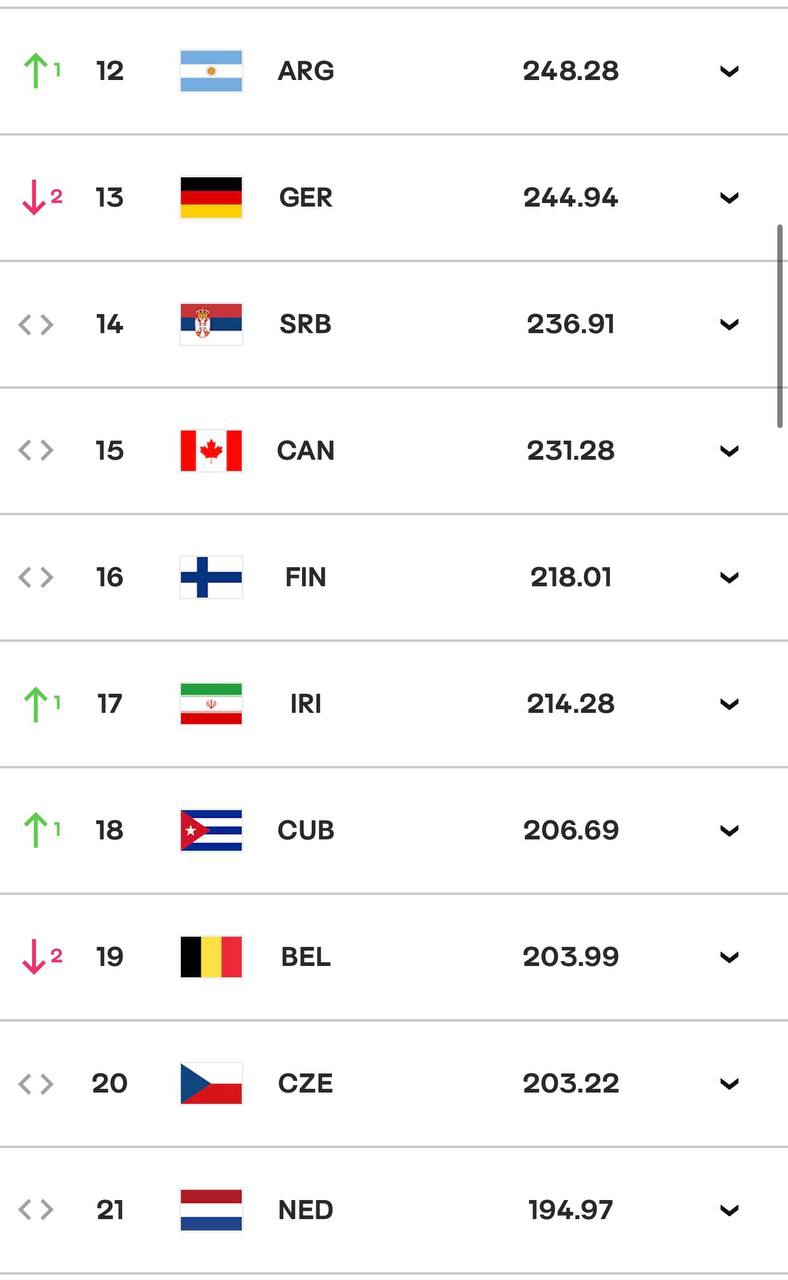Click the Canada flag icon

click(211, 451)
